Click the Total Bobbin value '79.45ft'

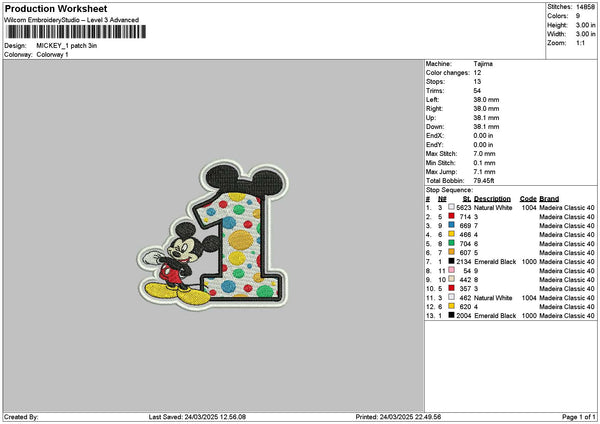[x=484, y=181]
